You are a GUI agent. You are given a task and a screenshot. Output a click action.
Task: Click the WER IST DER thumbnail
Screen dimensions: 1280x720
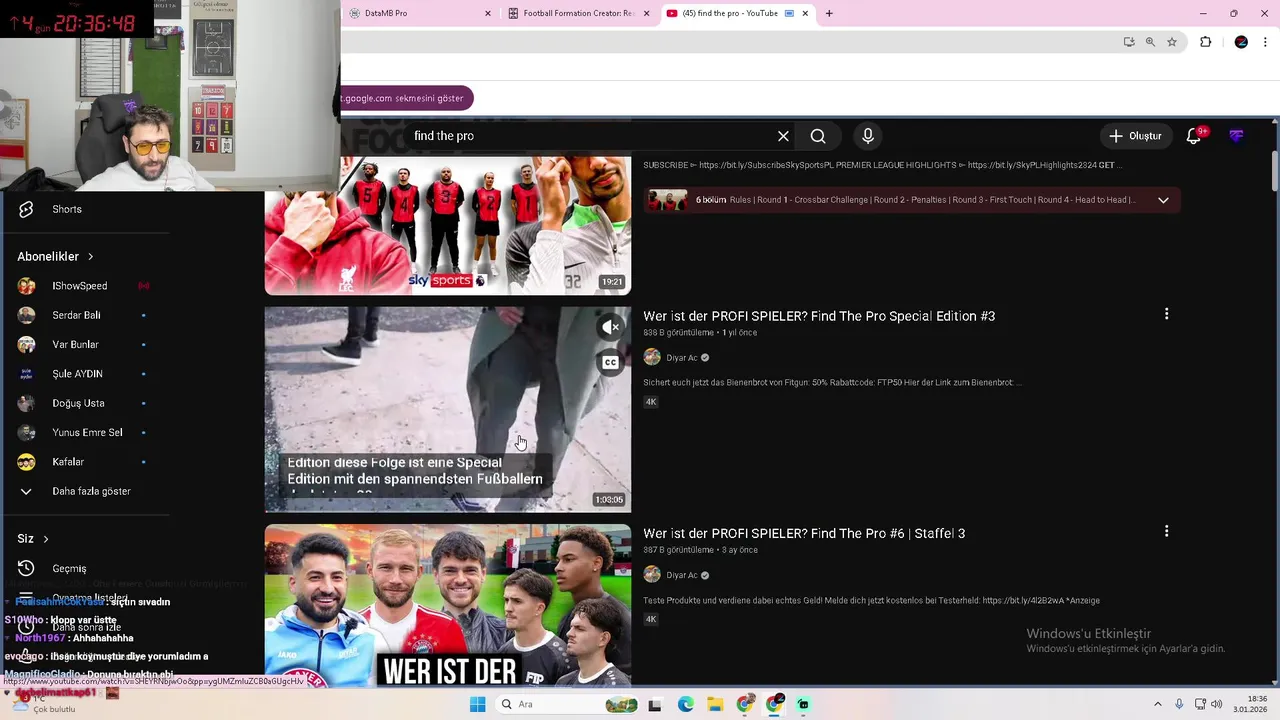pos(447,605)
